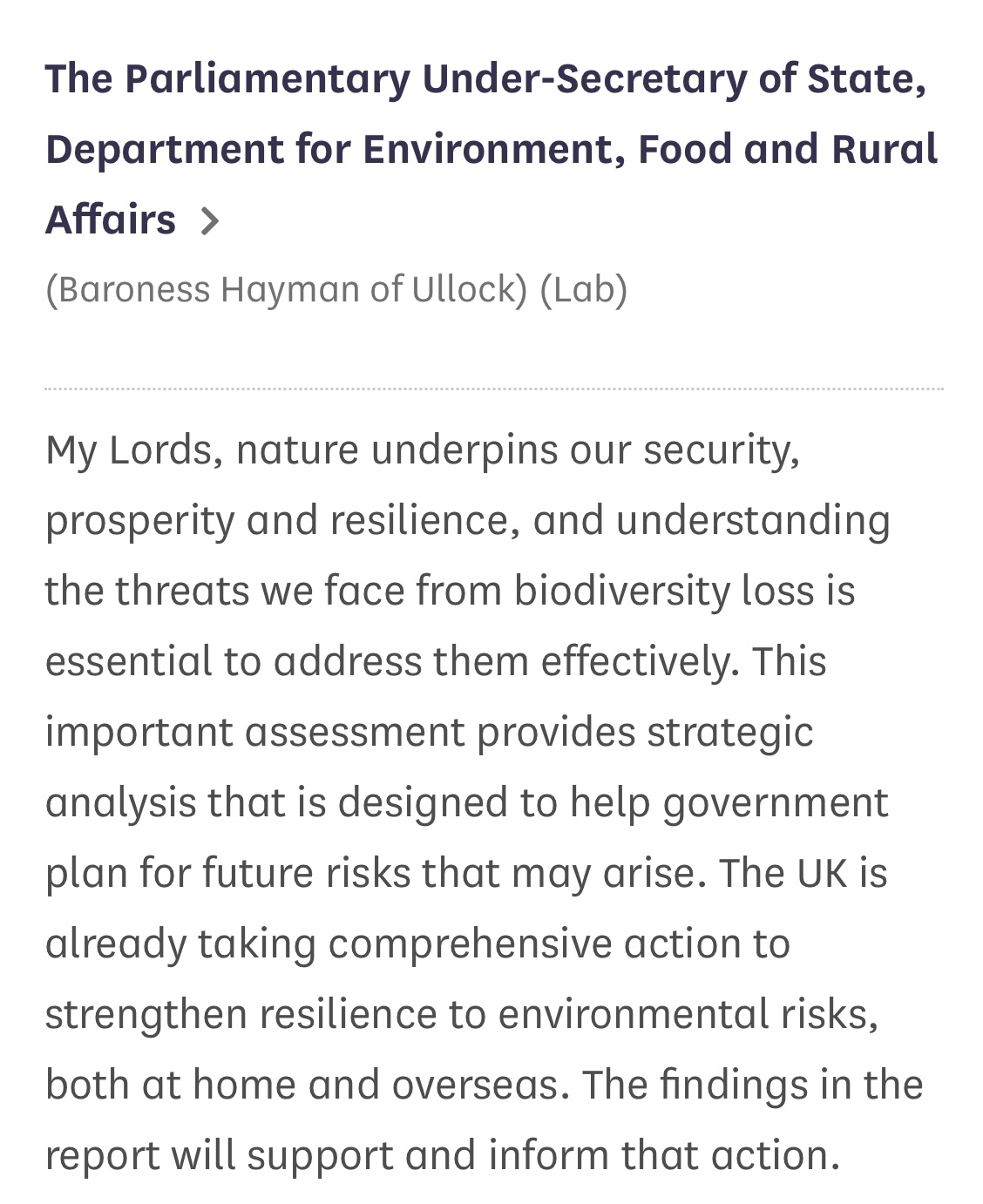Viewport: 983px width, 1204px height.
Task: Open the Parliamentary Under-Secretary of State heading link
Action: [485, 79]
